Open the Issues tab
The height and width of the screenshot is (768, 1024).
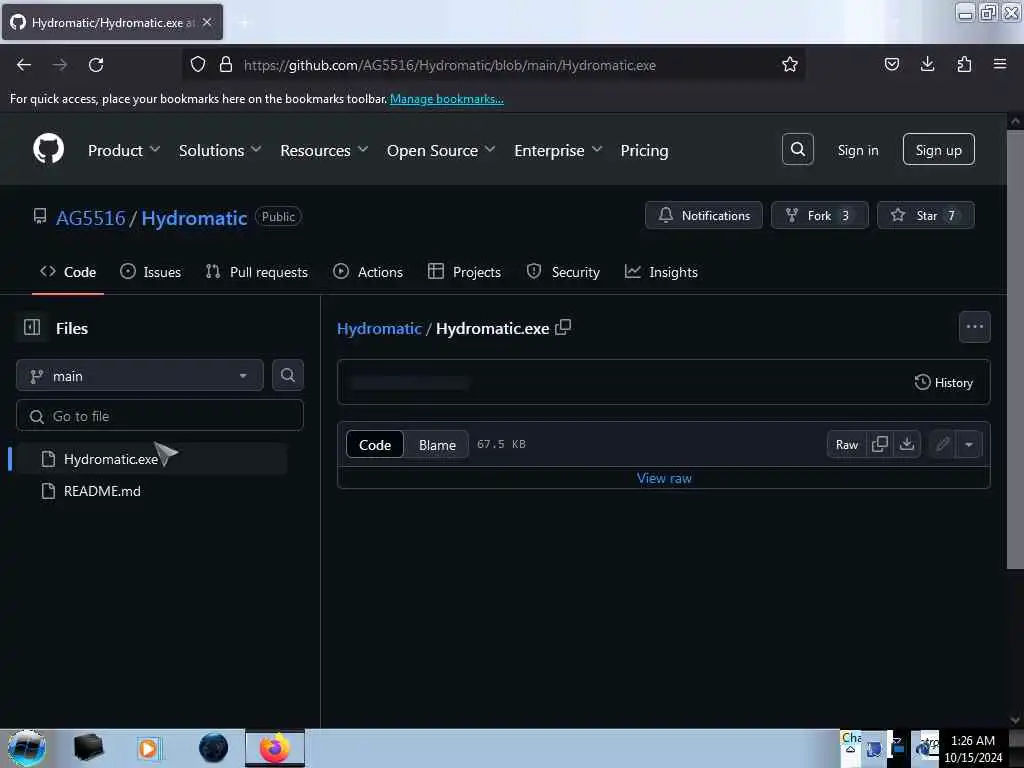coord(150,272)
